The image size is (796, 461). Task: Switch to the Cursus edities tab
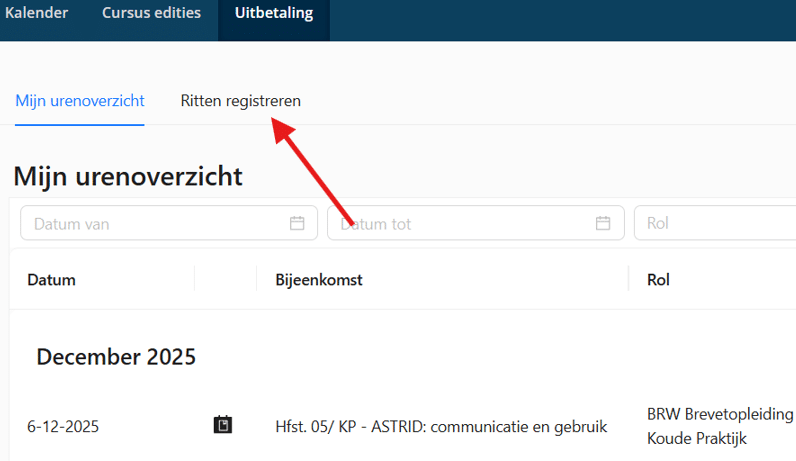click(151, 14)
